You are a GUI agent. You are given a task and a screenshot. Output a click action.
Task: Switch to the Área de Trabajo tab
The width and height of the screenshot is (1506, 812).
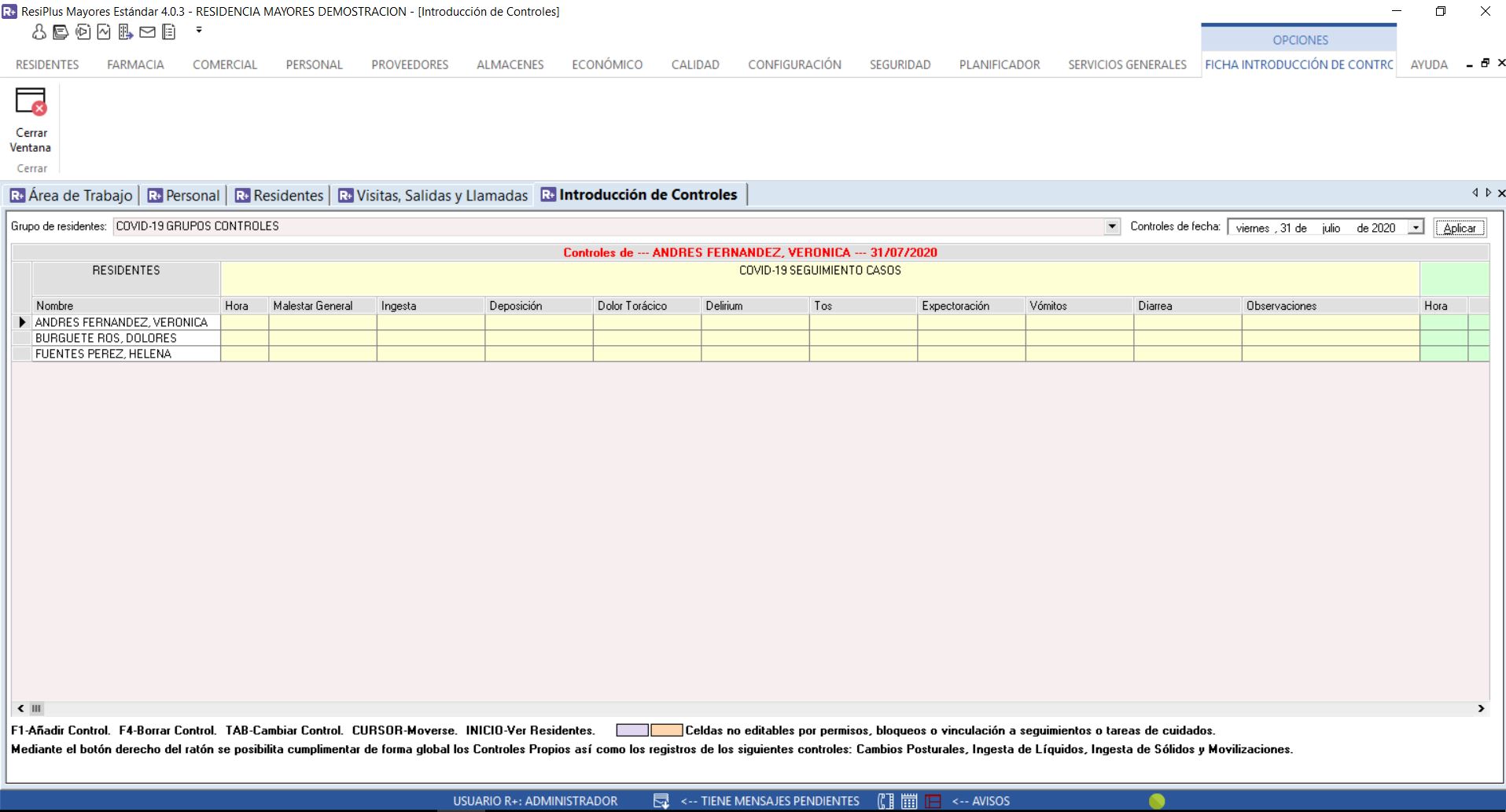[72, 195]
